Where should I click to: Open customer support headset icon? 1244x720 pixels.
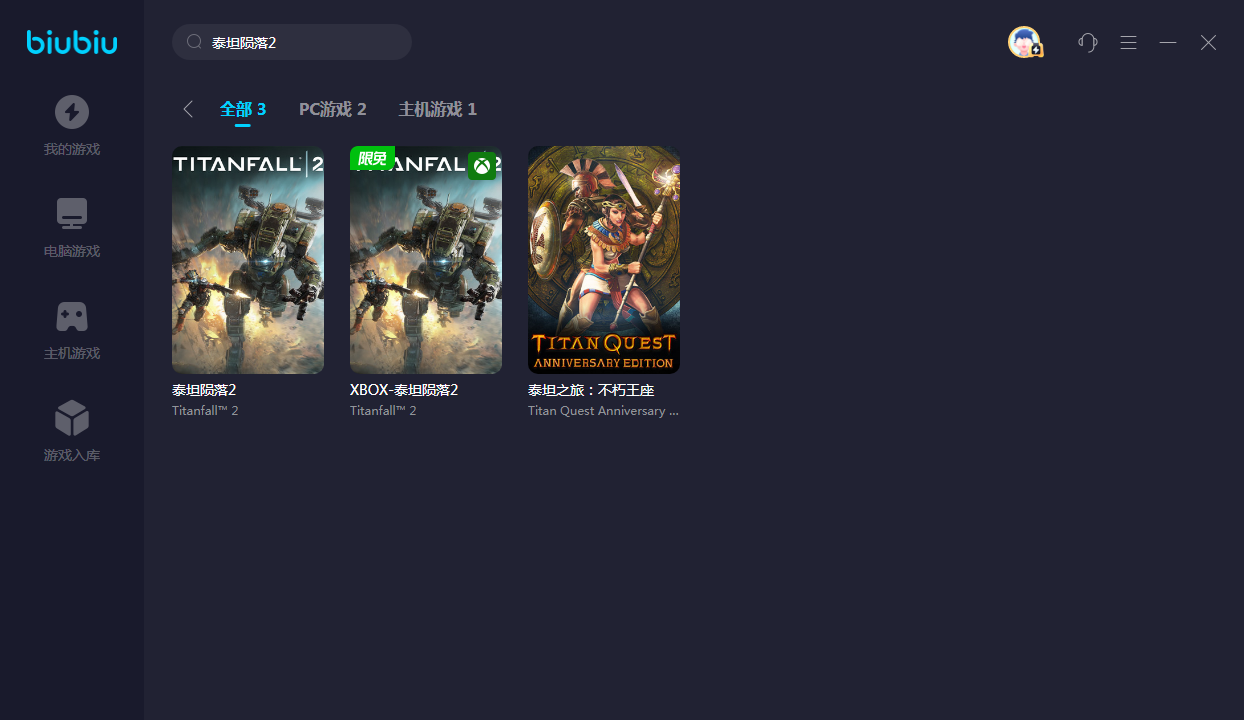coord(1088,42)
